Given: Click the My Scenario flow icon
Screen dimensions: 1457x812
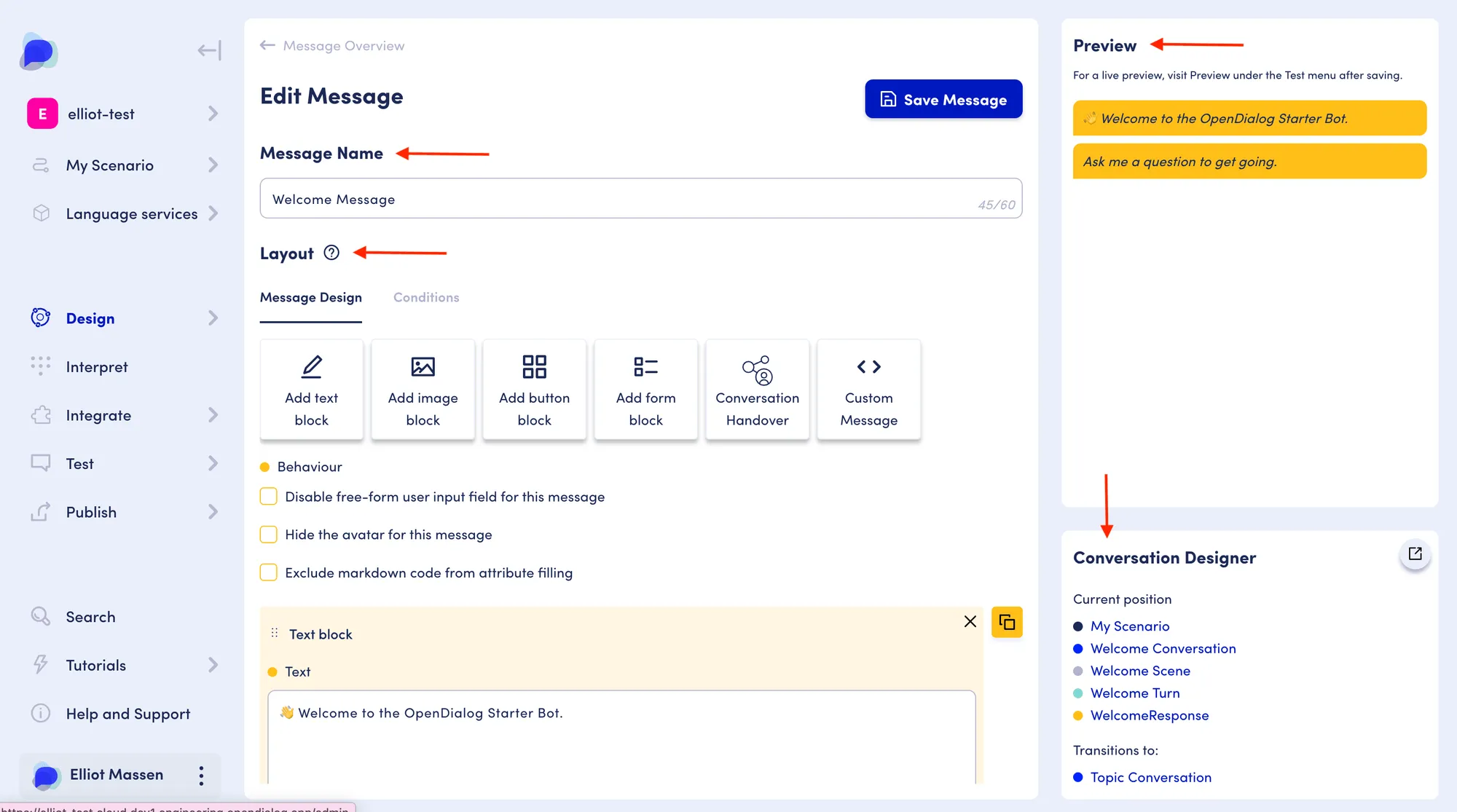Looking at the screenshot, I should [41, 165].
